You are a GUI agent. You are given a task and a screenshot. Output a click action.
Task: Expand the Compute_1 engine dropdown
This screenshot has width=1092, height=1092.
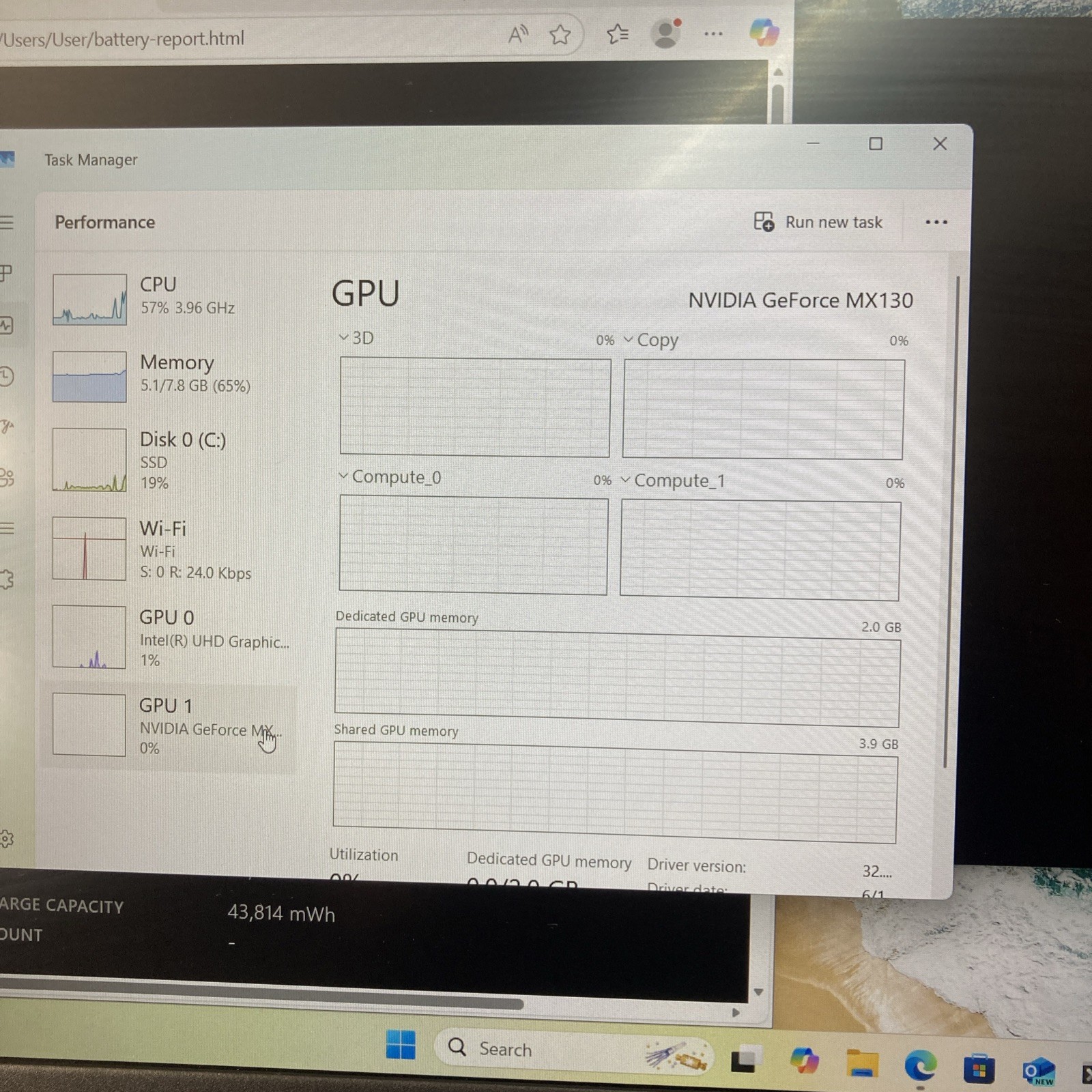(625, 480)
